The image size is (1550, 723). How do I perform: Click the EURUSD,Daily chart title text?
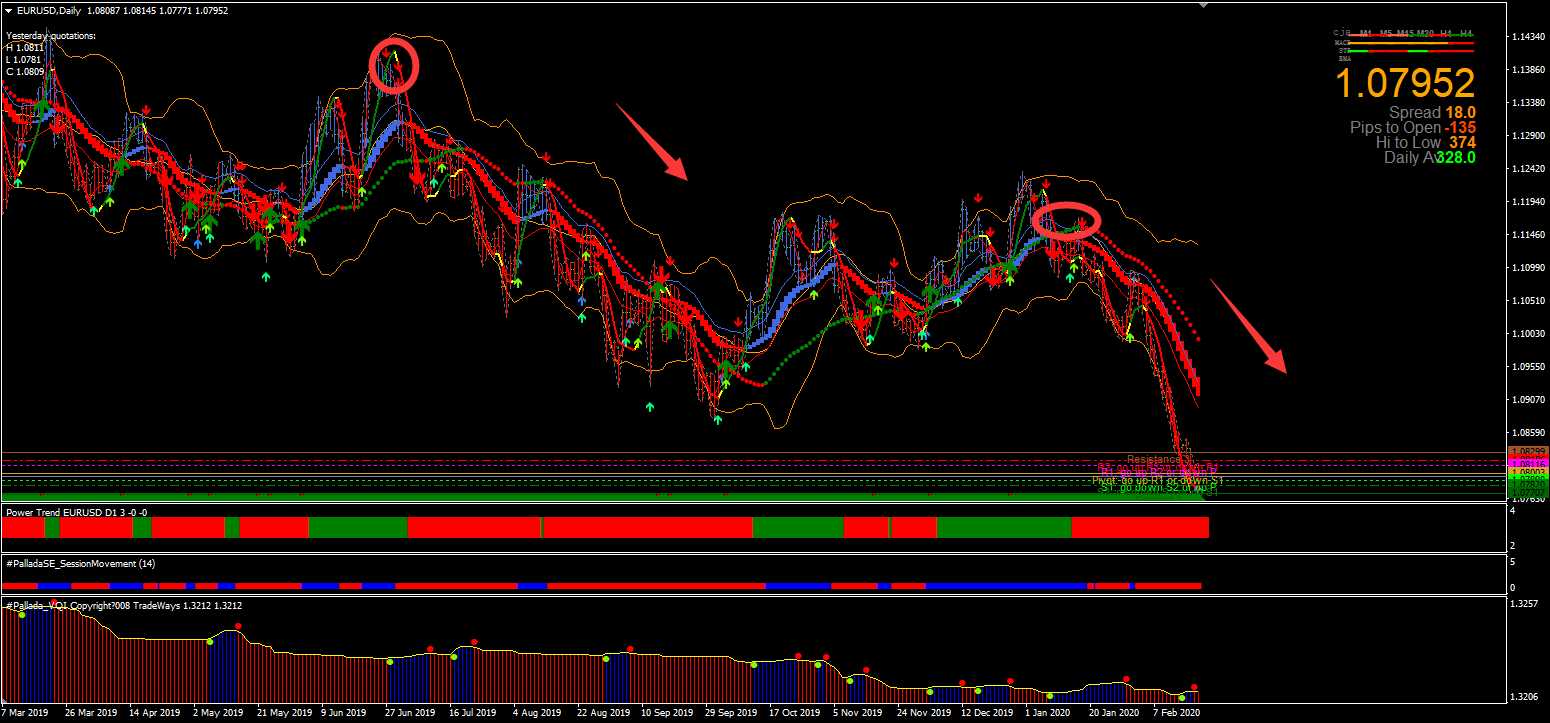pos(48,11)
